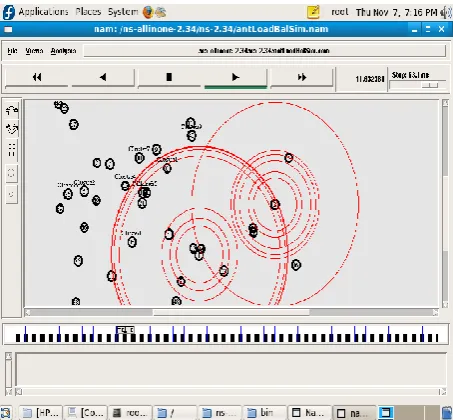Click the fast forward button
The height and width of the screenshot is (420, 453).
pos(302,77)
